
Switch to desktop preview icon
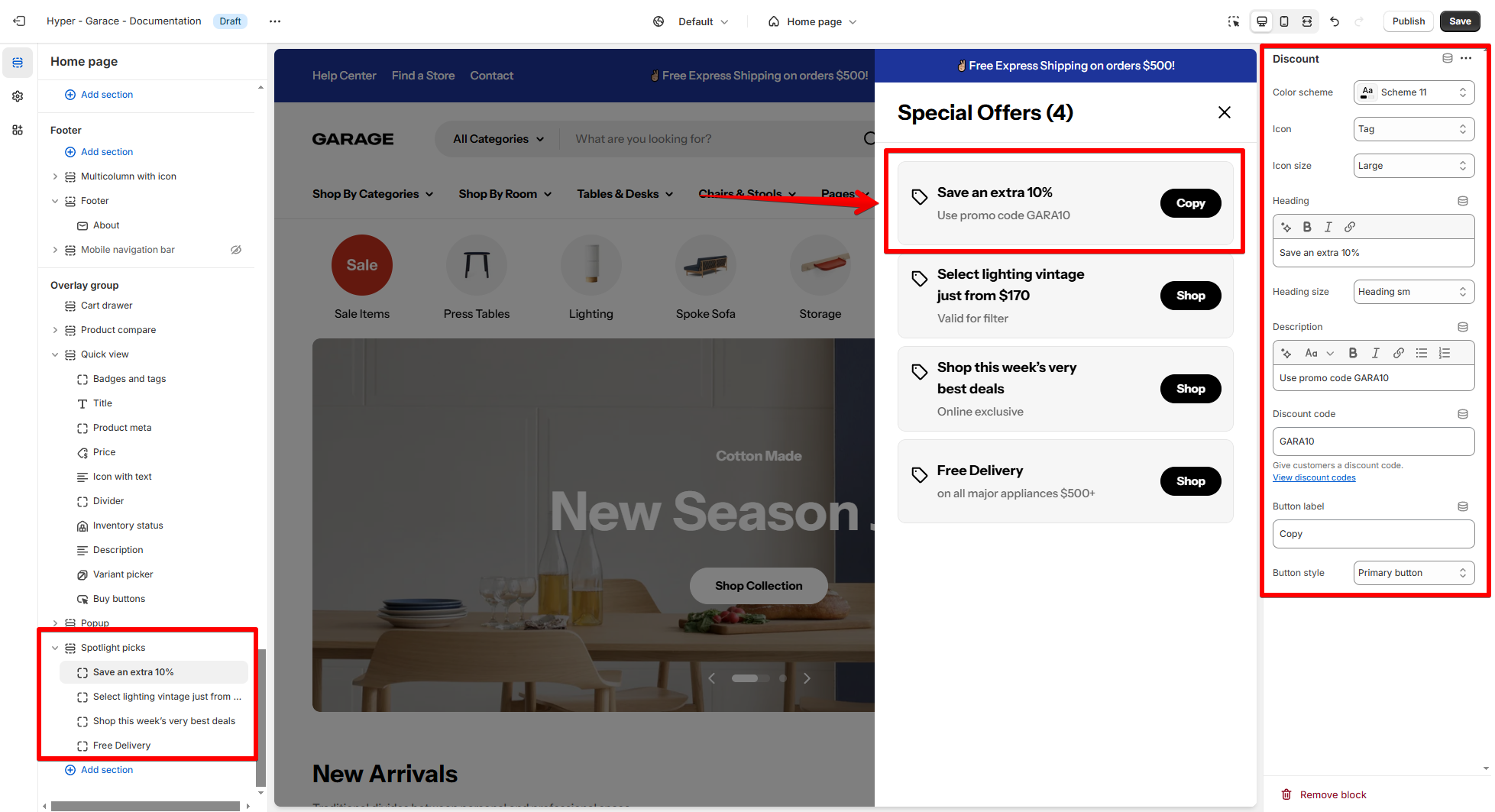[1262, 21]
